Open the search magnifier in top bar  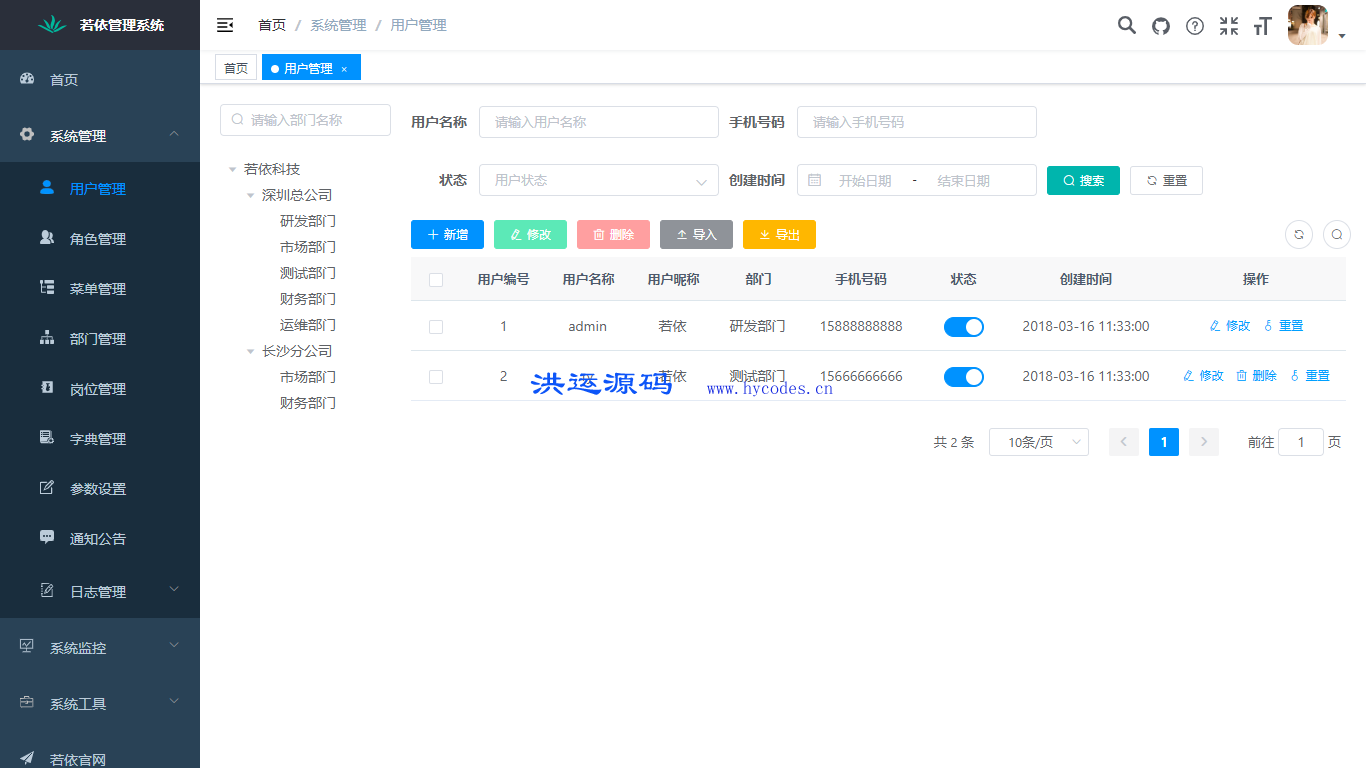tap(1127, 25)
